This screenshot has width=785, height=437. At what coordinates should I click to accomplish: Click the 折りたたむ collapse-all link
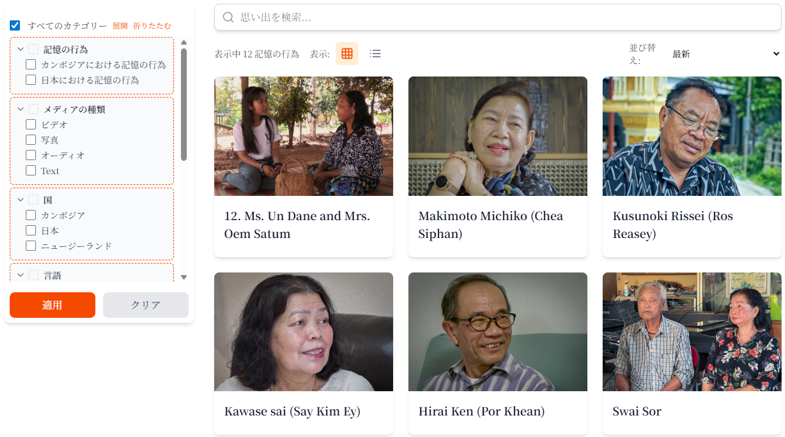coord(152,26)
